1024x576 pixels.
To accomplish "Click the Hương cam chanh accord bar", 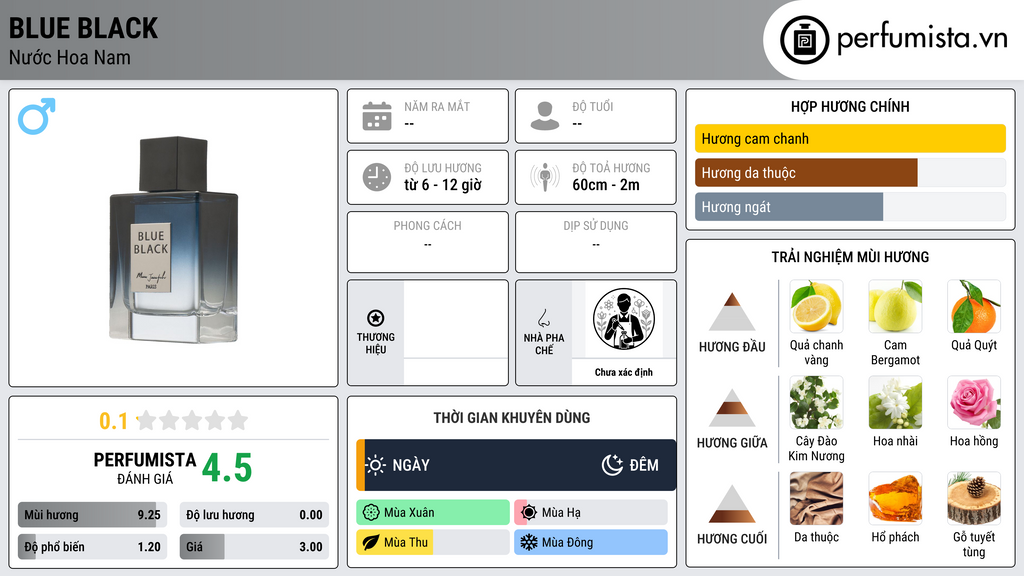I will (x=850, y=138).
